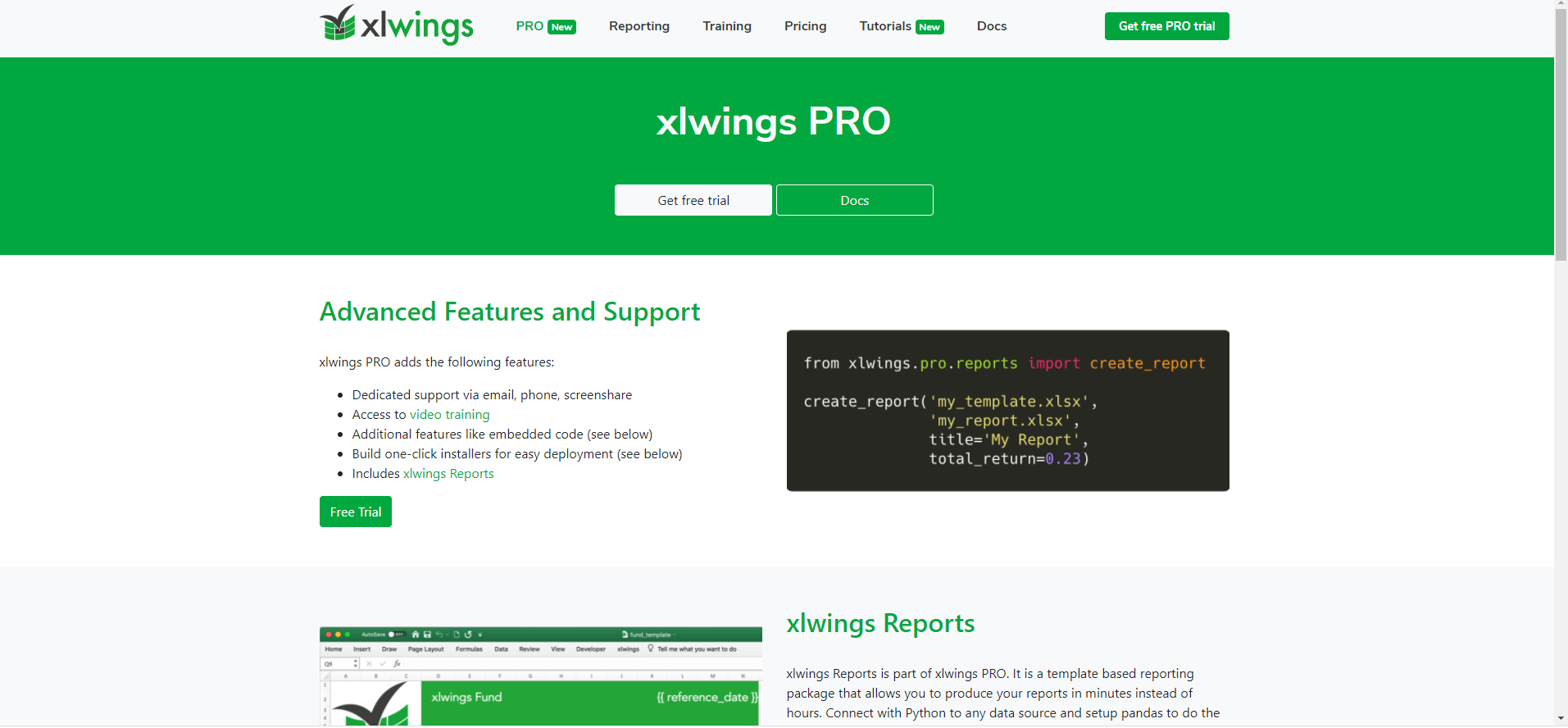Click the 'xlwings Reports' section heading
The image size is (1568, 728).
880,624
